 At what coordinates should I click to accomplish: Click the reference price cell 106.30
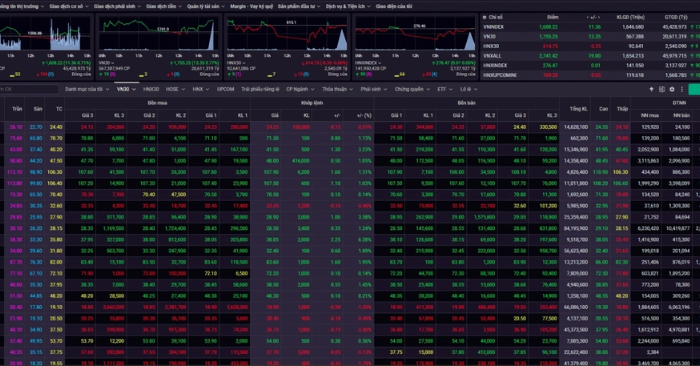pos(55,172)
